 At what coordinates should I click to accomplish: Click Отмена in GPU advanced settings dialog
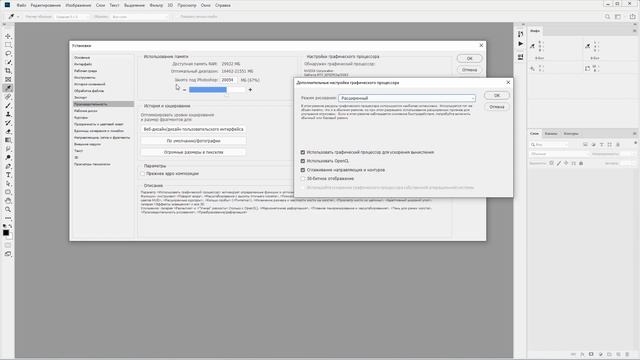point(497,107)
